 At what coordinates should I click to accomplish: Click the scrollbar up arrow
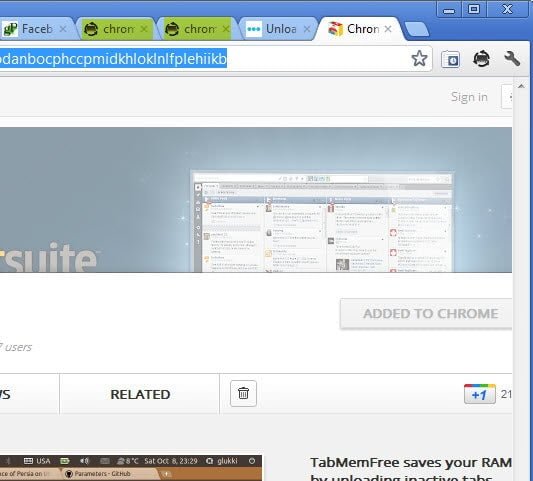coord(521,86)
